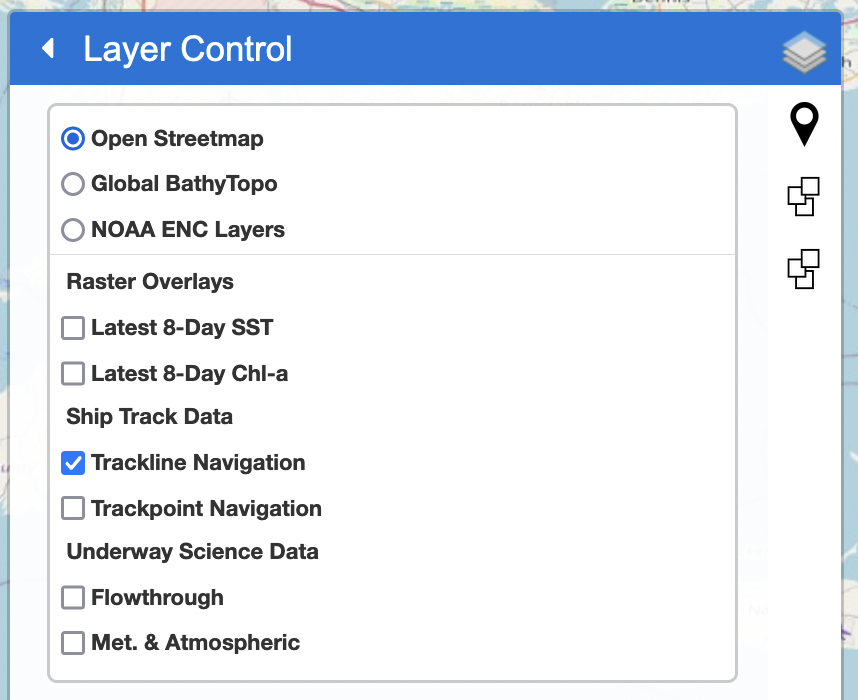
Task: Enable the Latest 8-Day SST overlay
Action: pyautogui.click(x=73, y=328)
